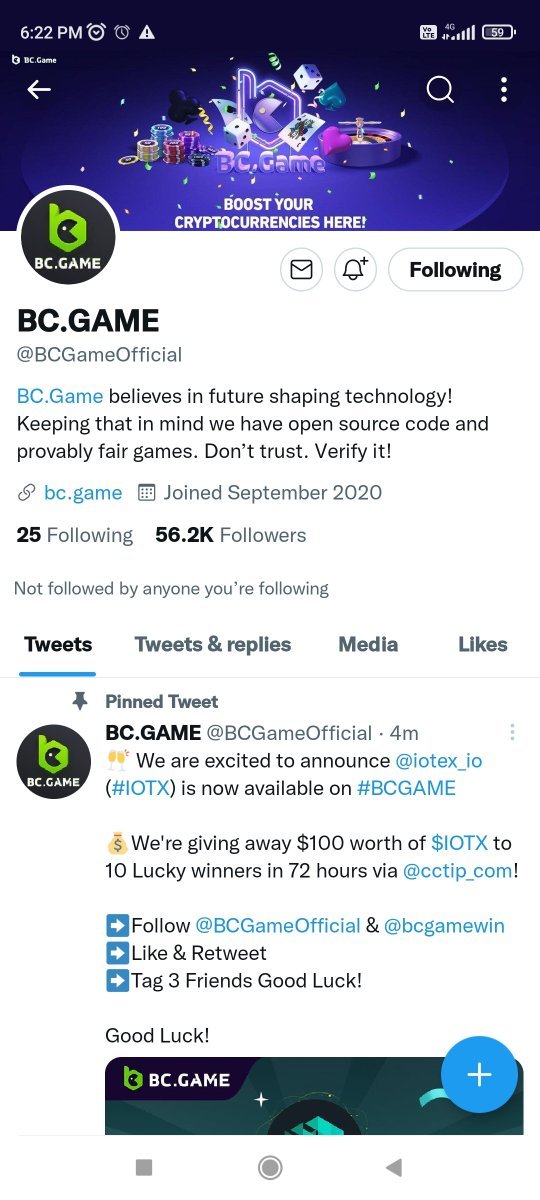Tap the back arrow icon
Screen dimensions: 540x1200
[39, 90]
